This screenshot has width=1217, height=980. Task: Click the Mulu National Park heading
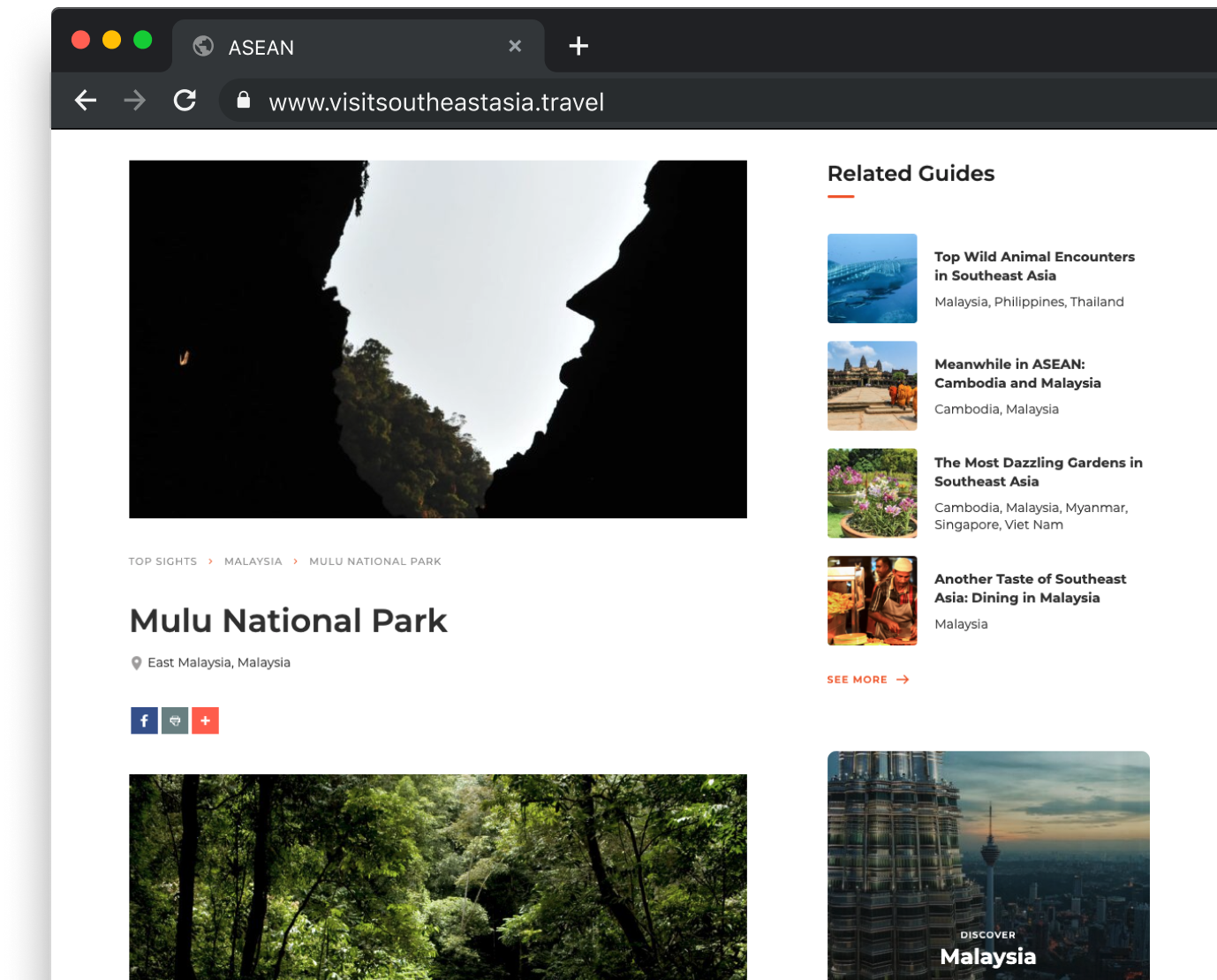tap(288, 621)
